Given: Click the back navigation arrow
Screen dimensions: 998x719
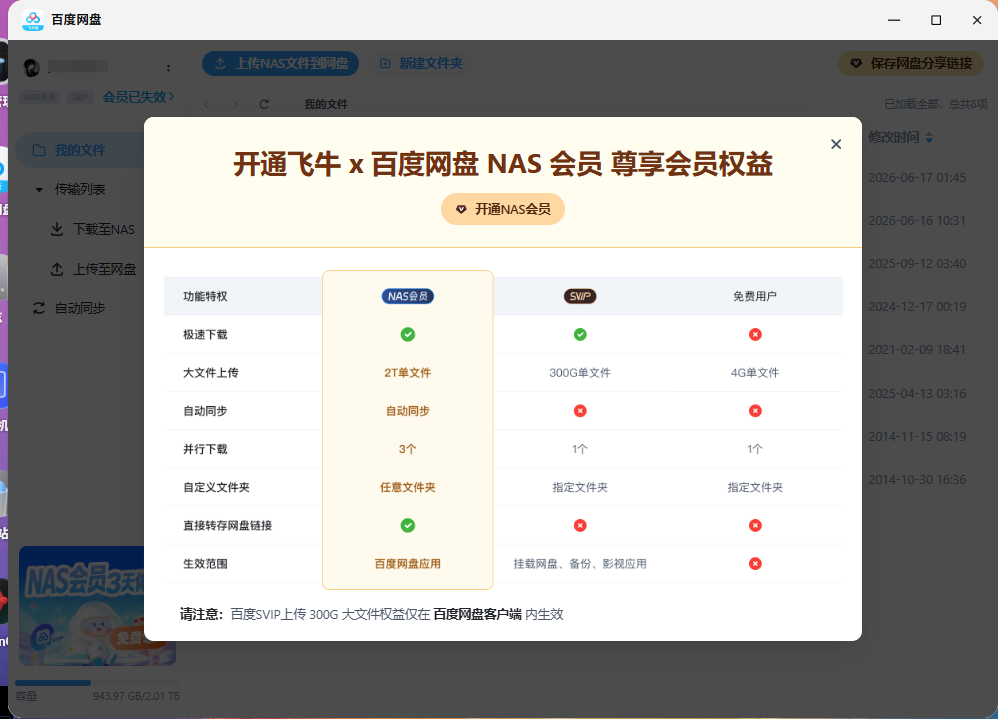Looking at the screenshot, I should tap(206, 104).
